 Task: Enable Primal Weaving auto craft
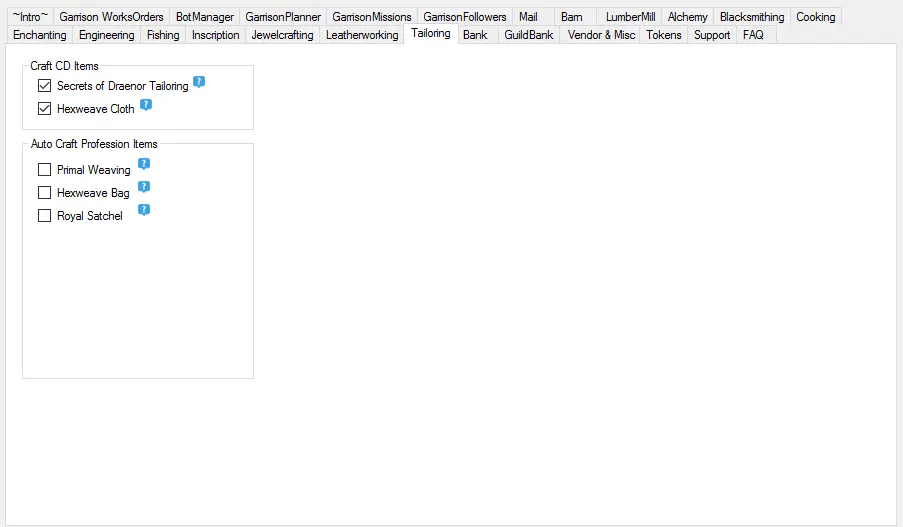pyautogui.click(x=44, y=170)
